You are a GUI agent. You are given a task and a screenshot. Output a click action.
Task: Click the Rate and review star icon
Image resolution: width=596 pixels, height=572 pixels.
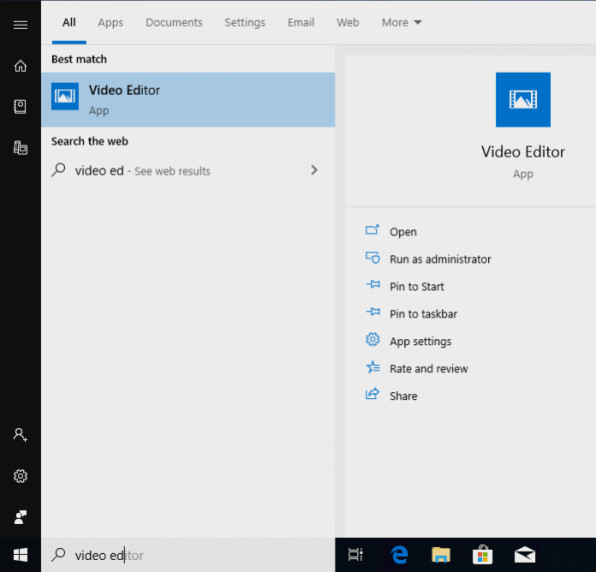pos(373,367)
